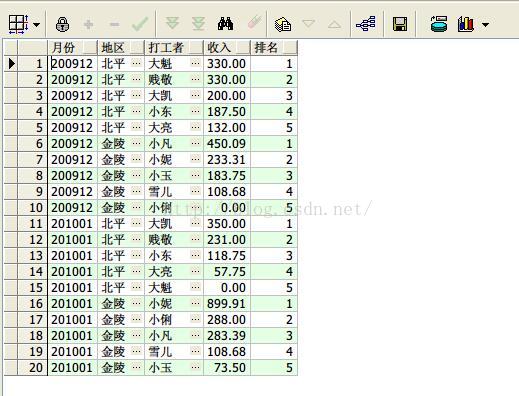Click the single record view icon
The image size is (519, 396).
click(283, 24)
